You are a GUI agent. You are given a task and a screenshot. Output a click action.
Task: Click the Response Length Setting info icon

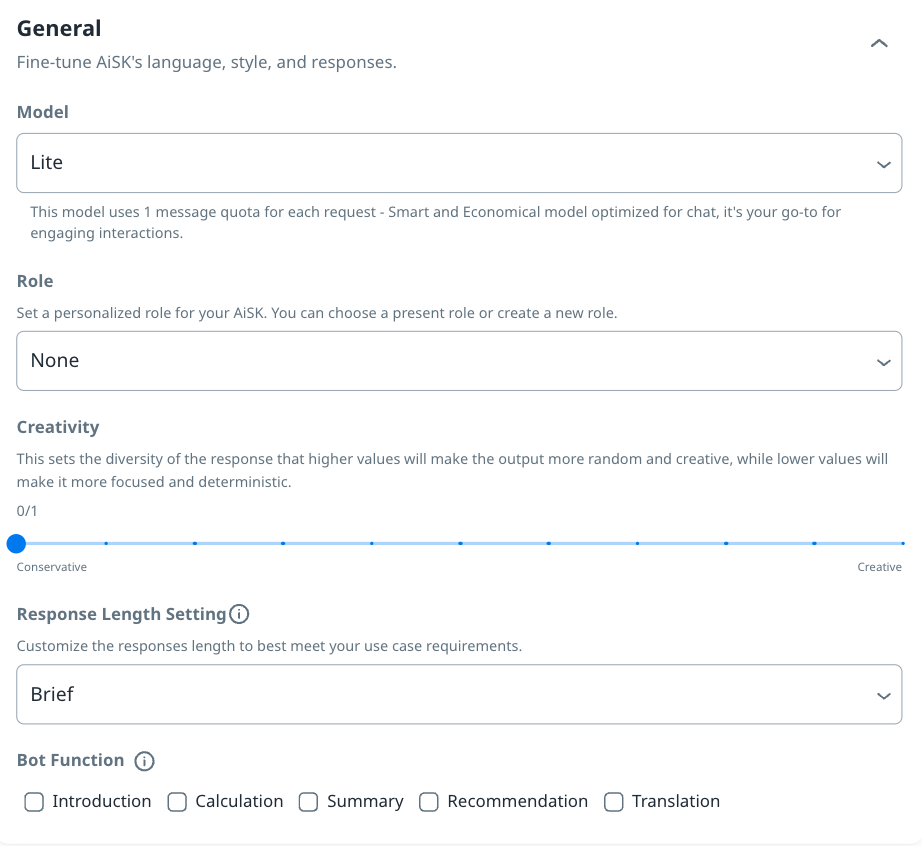point(239,614)
